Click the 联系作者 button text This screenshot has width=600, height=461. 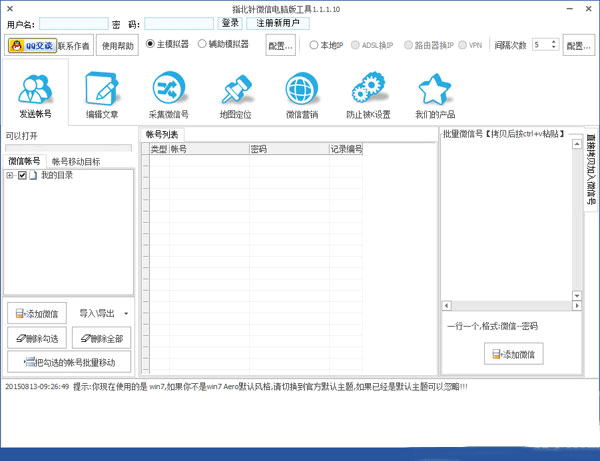(74, 46)
